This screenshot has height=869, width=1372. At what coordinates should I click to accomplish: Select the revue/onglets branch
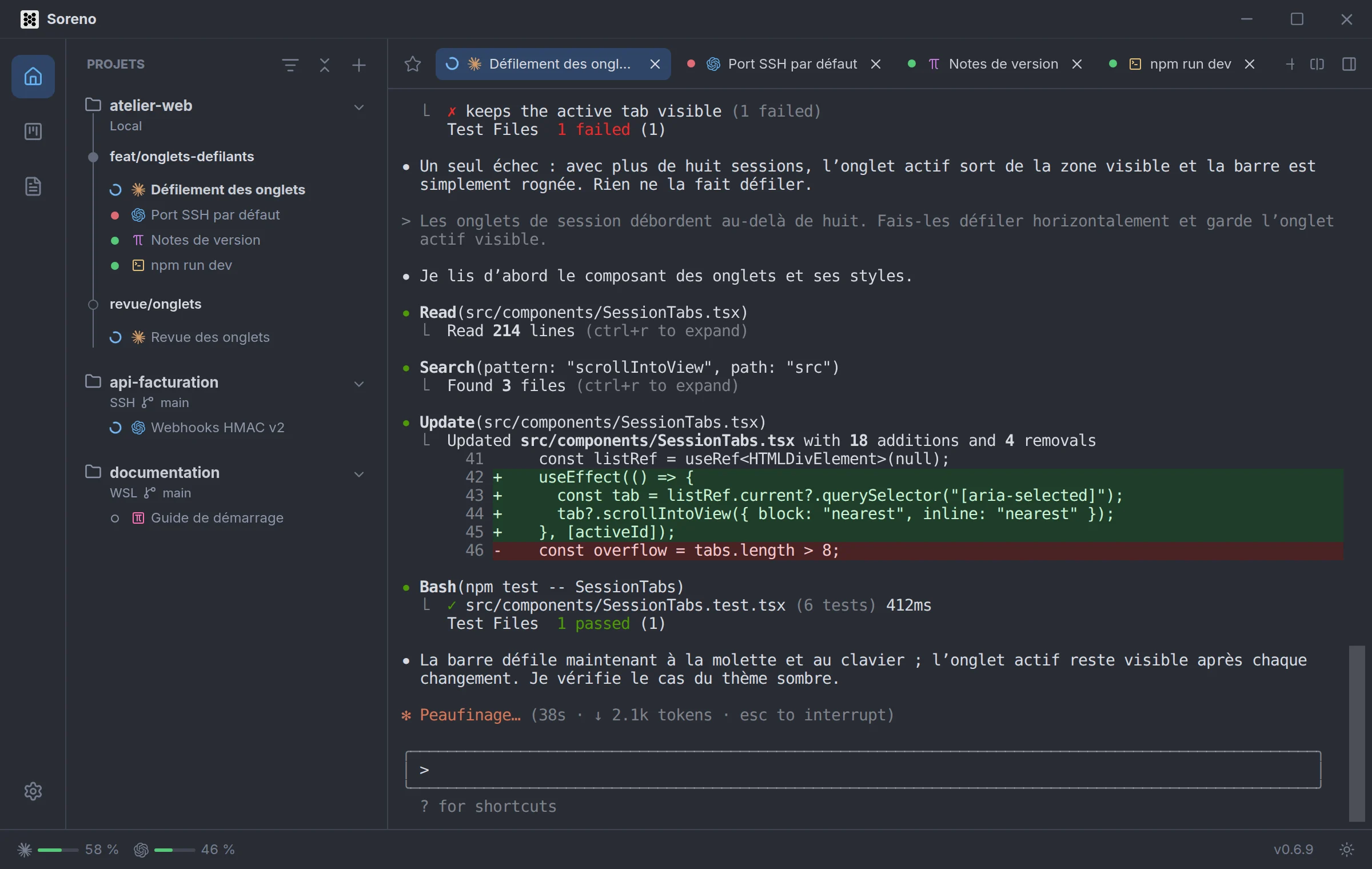pos(155,304)
